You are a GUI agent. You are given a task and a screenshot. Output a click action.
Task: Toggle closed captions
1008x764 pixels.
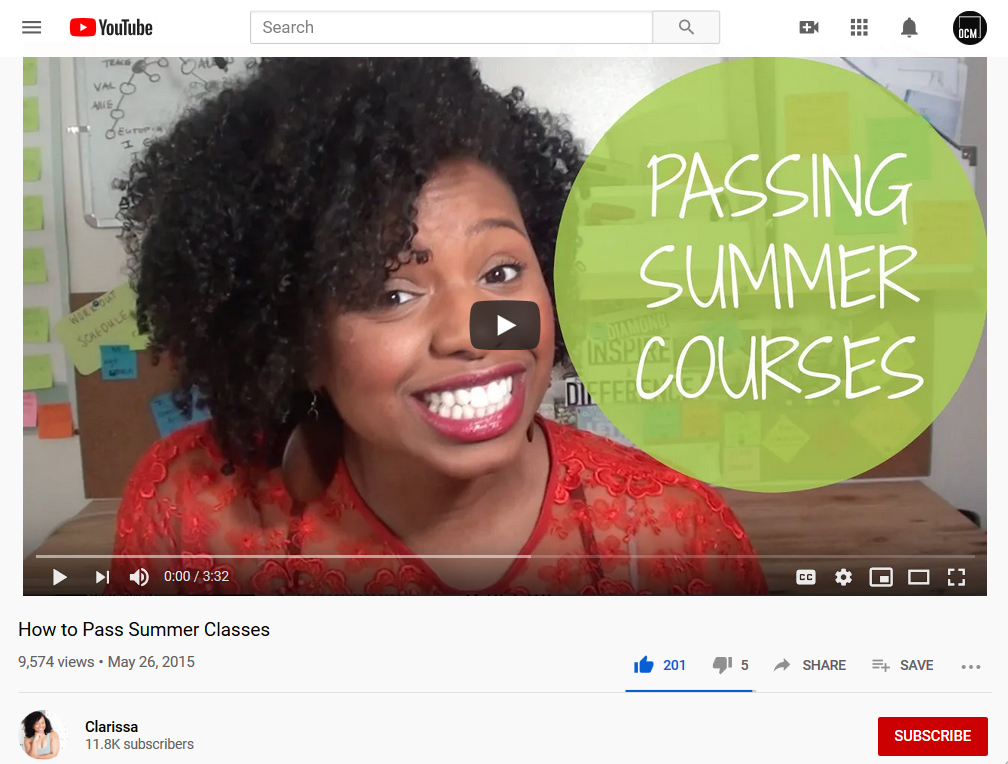tap(806, 577)
